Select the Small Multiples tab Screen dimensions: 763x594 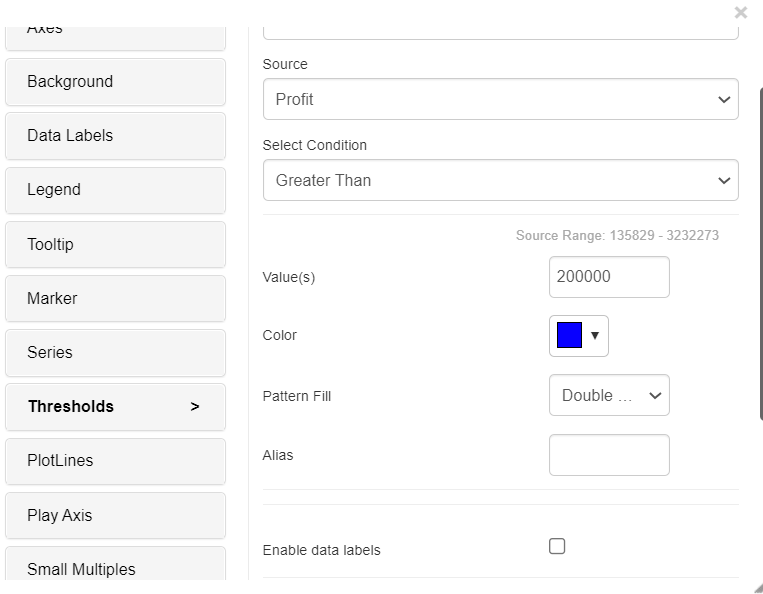pos(115,570)
